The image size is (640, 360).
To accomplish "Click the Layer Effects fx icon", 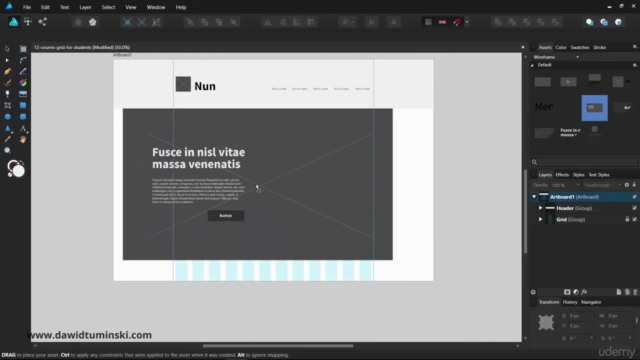I will click(584, 292).
